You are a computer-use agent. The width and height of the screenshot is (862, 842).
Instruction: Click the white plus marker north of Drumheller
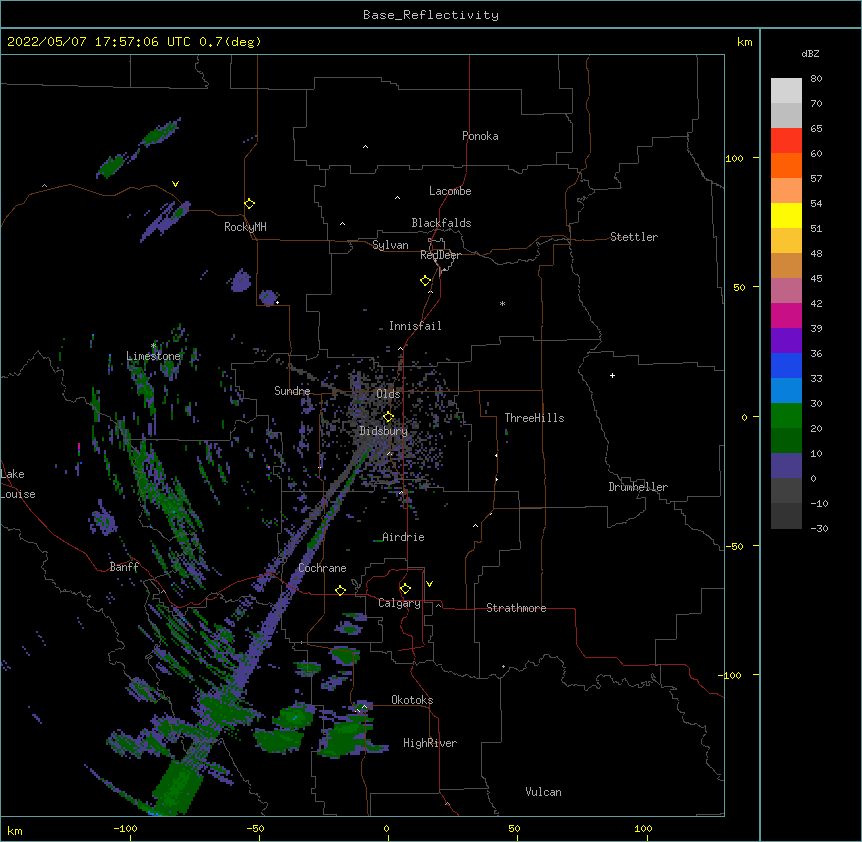612,375
